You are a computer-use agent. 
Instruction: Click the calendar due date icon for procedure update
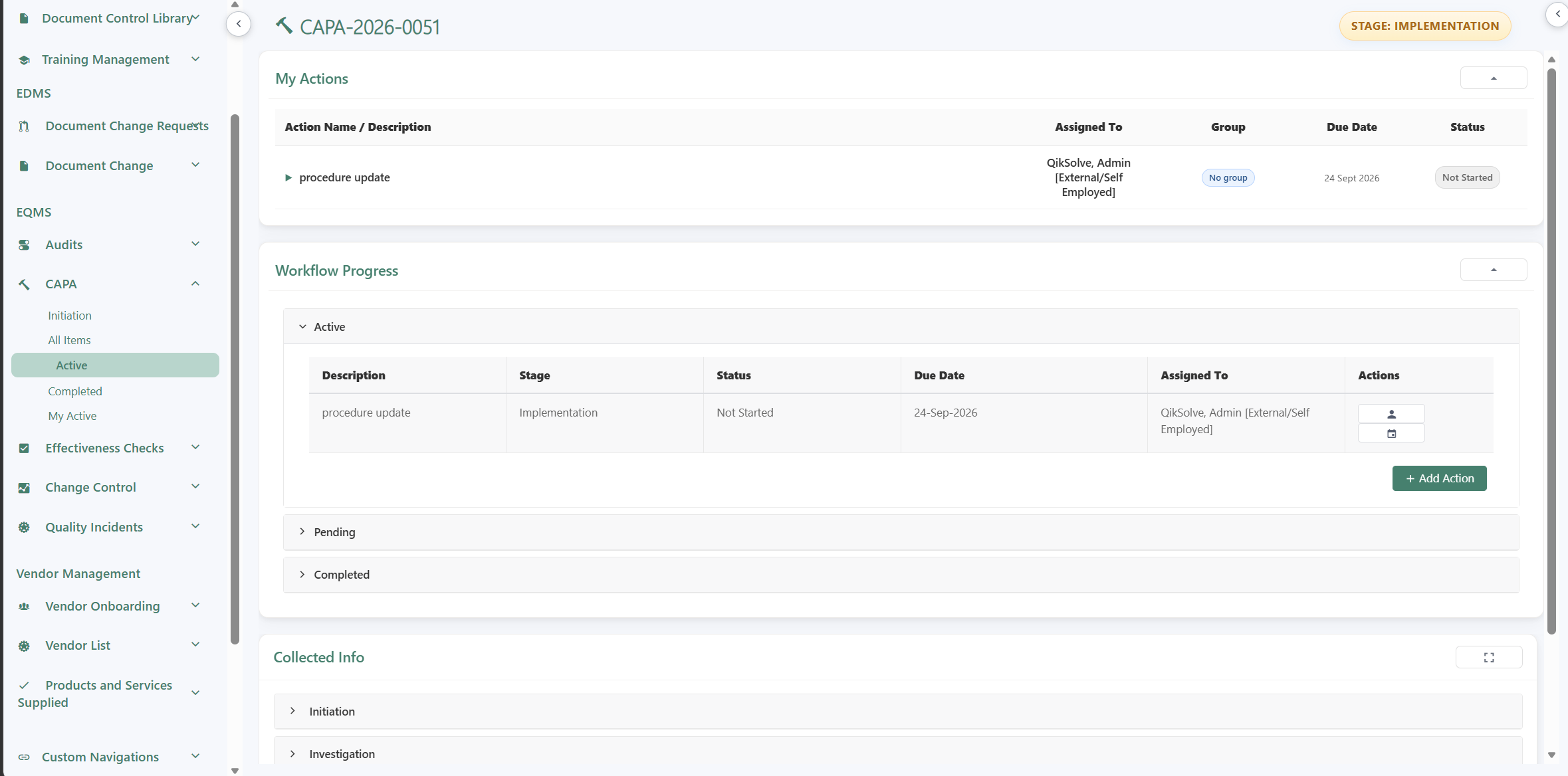click(x=1391, y=434)
